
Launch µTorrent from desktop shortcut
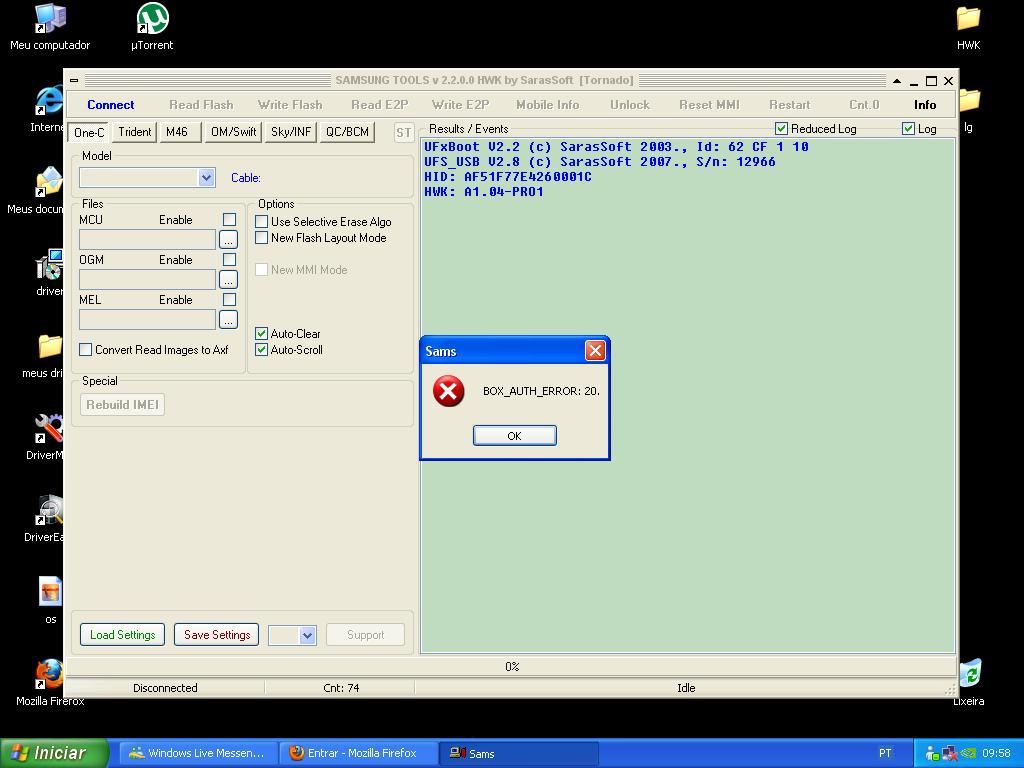152,27
